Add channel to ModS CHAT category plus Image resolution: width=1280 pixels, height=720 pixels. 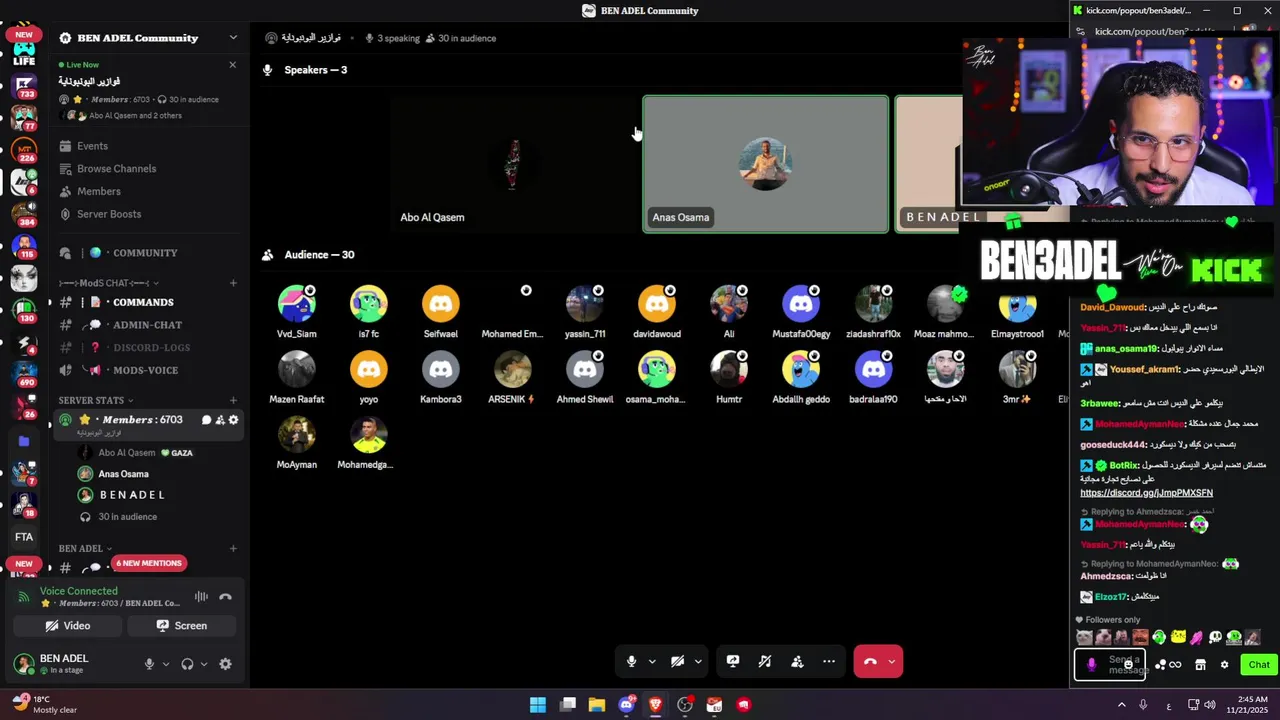[233, 283]
